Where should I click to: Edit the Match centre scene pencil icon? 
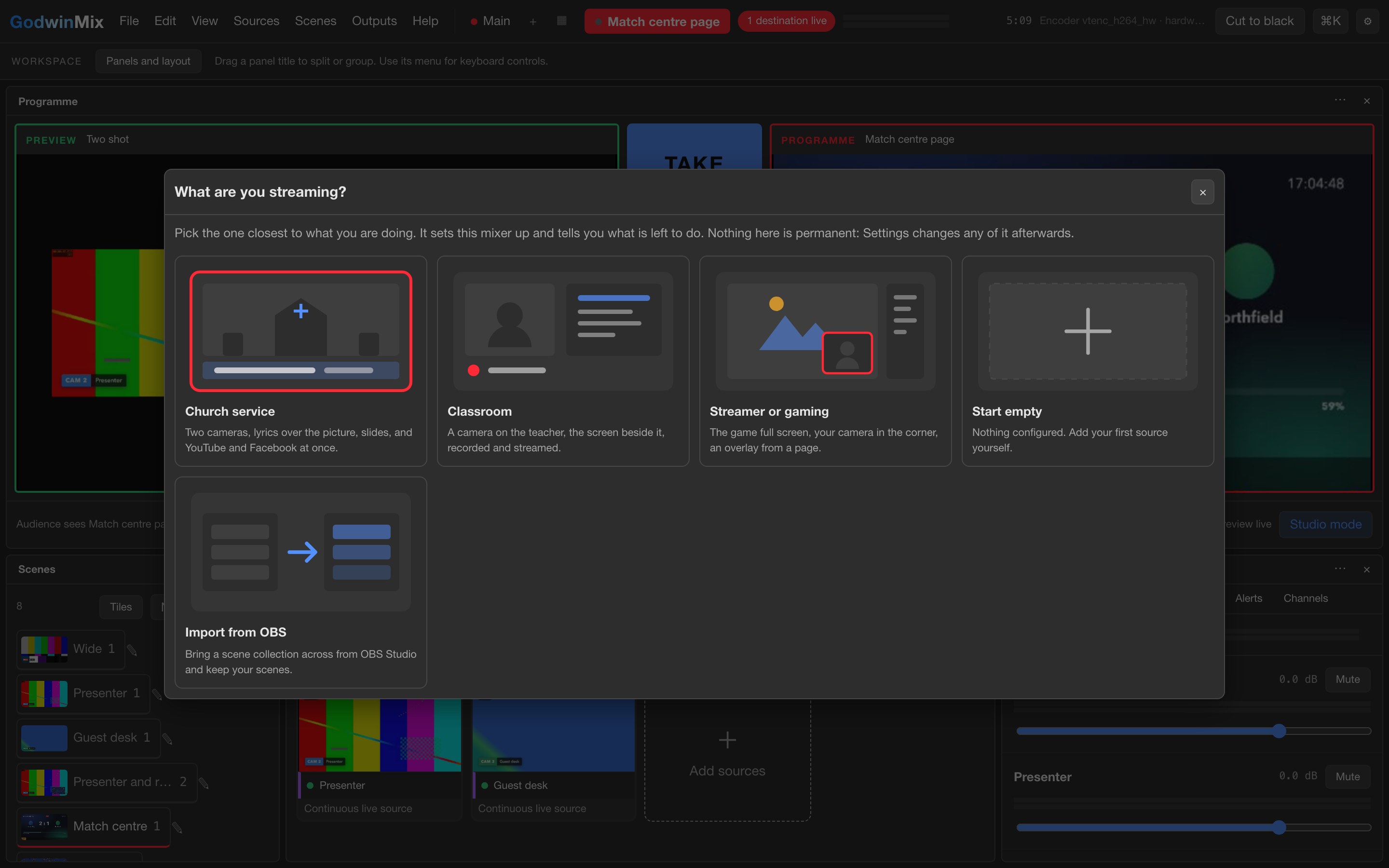tap(177, 827)
